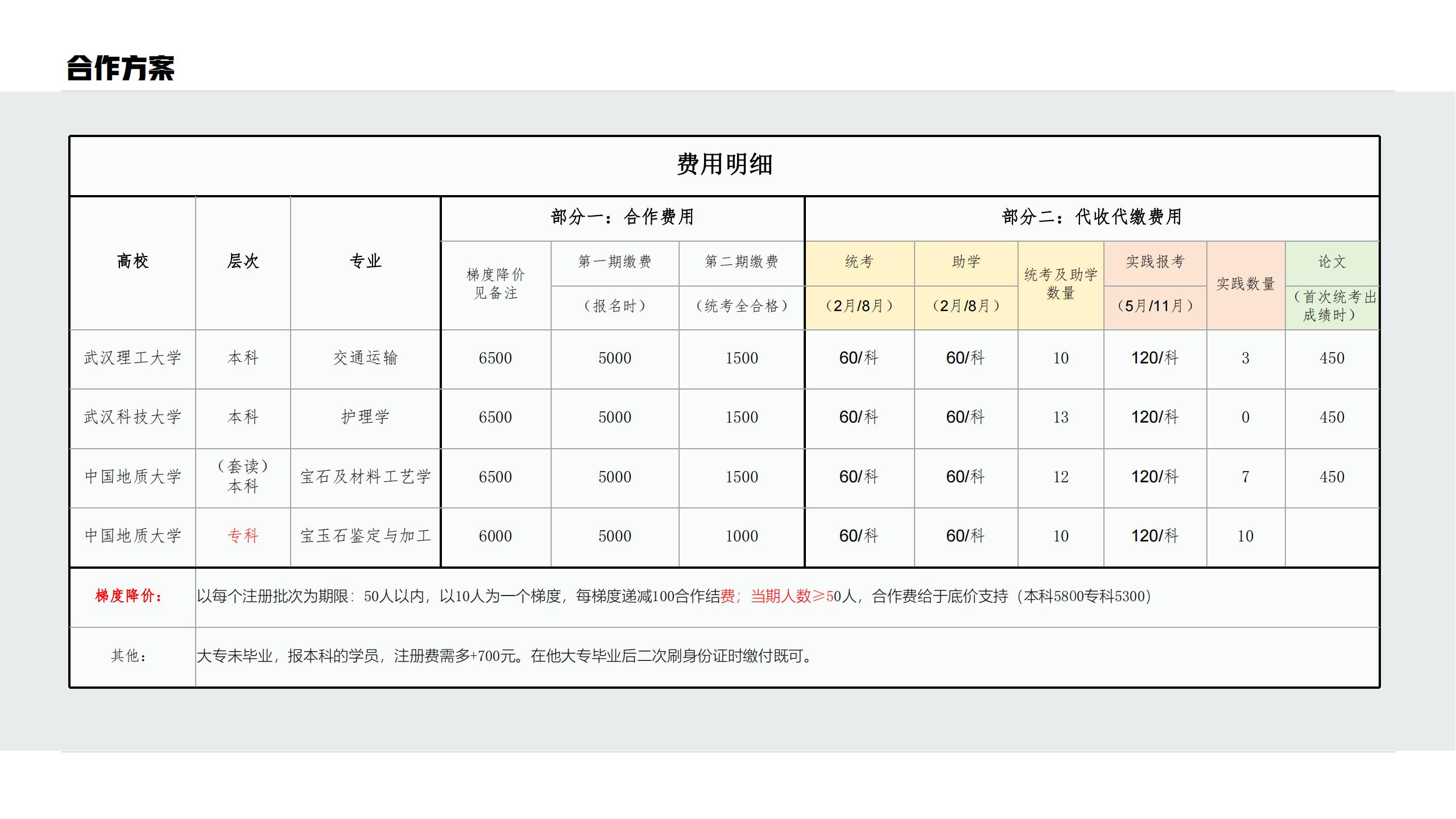The width and height of the screenshot is (1456, 819).
Task: Click the red 专科 level cell
Action: click(x=243, y=536)
